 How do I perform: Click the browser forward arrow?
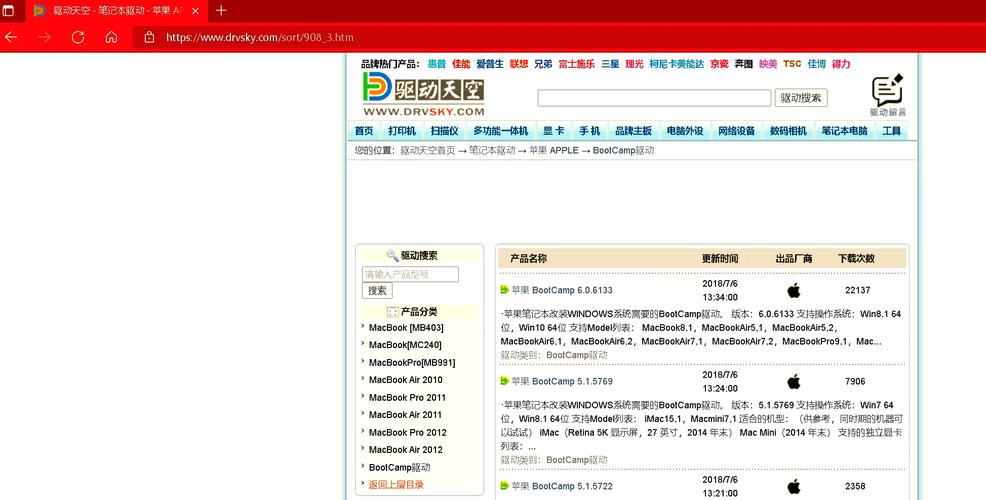[x=44, y=38]
